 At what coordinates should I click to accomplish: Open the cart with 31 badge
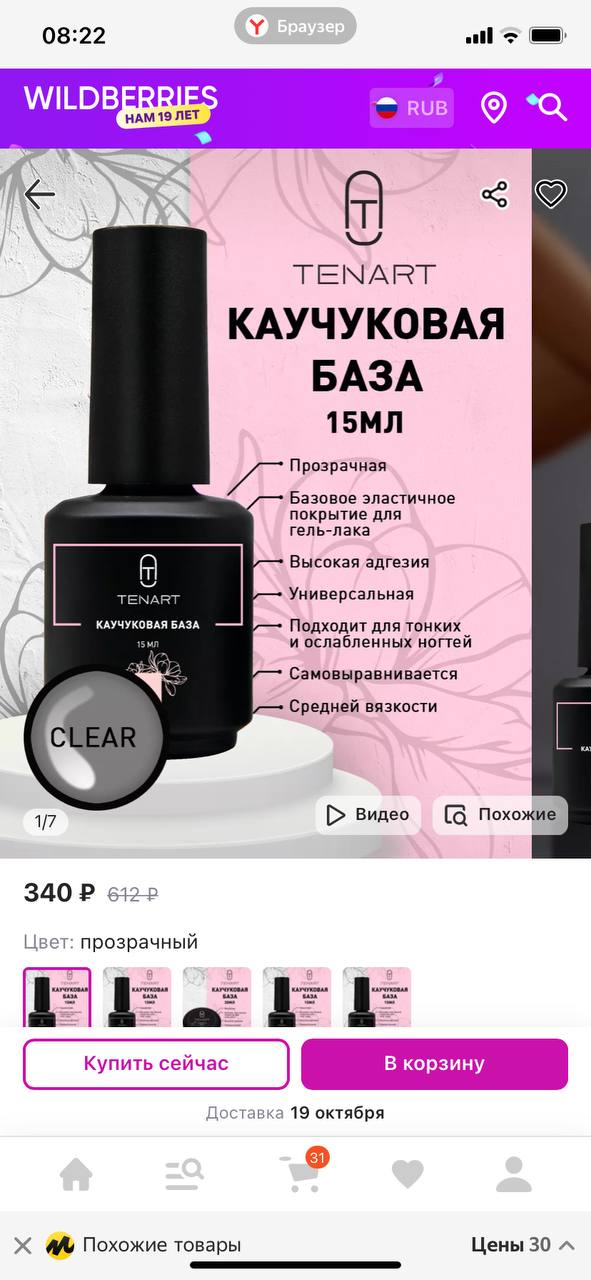[300, 1172]
